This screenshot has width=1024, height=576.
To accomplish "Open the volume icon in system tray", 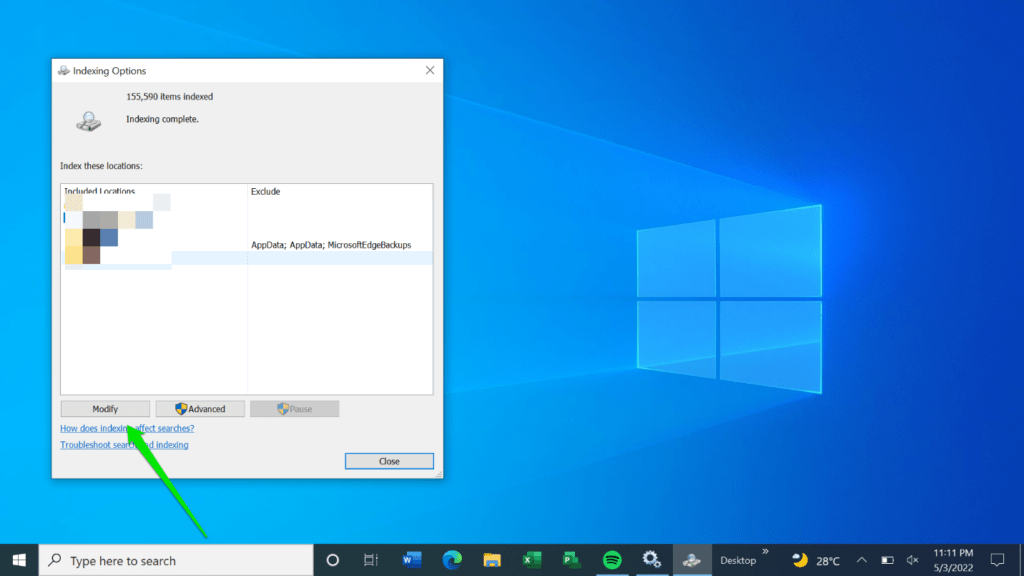I will pyautogui.click(x=911, y=560).
